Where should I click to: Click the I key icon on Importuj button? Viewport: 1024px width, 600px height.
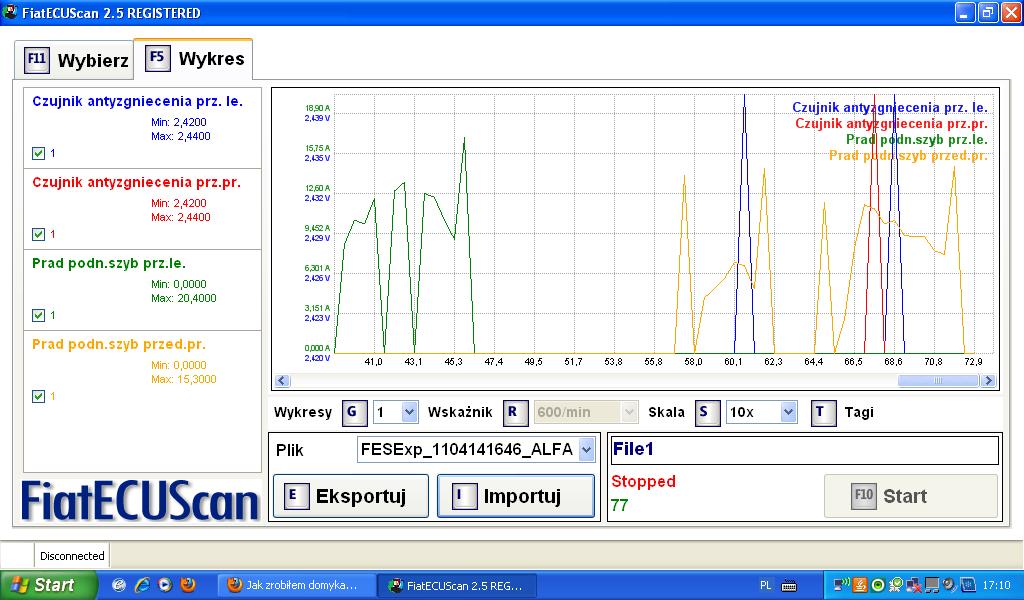point(463,496)
